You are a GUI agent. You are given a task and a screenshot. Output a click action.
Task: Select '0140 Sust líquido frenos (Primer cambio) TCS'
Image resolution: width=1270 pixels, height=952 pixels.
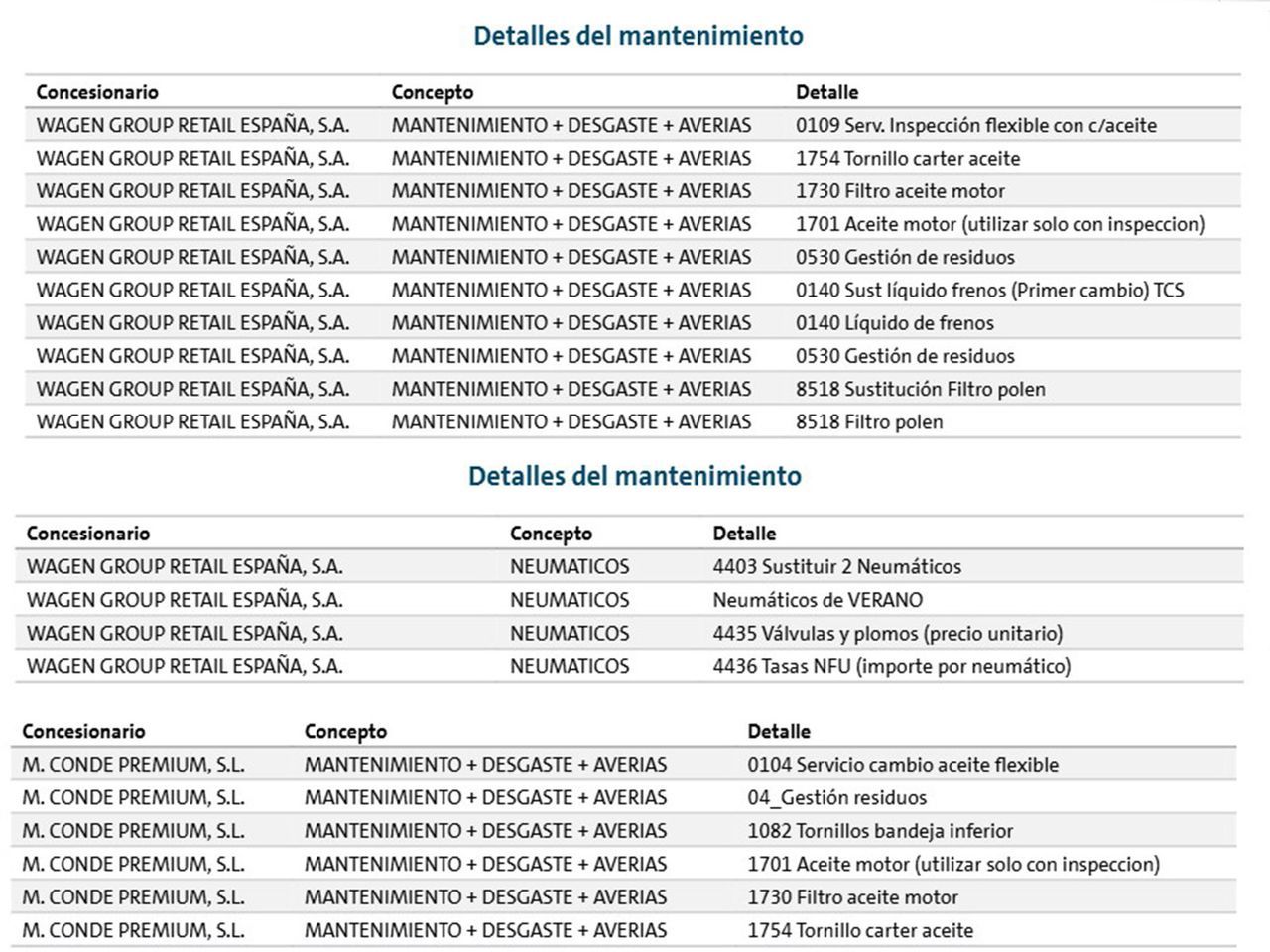990,291
